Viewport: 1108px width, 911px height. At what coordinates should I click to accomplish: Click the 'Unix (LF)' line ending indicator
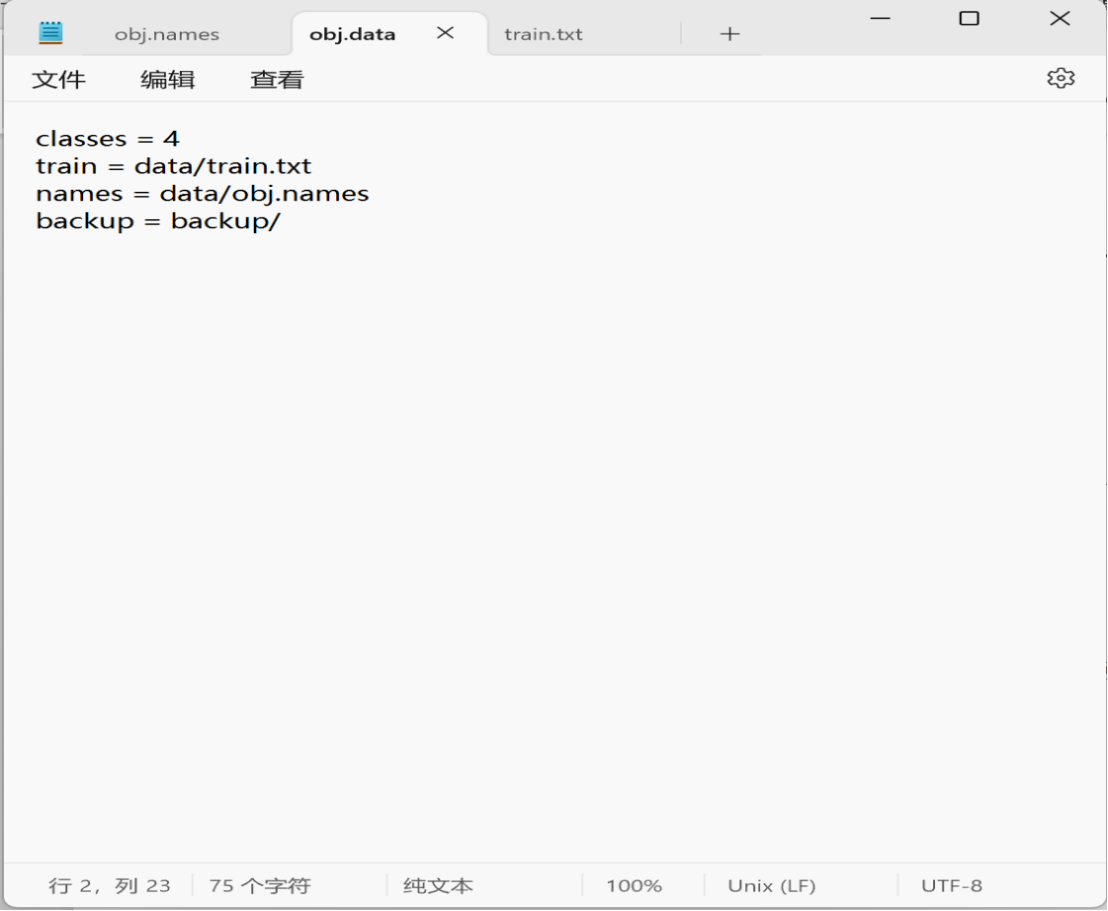[x=772, y=886]
